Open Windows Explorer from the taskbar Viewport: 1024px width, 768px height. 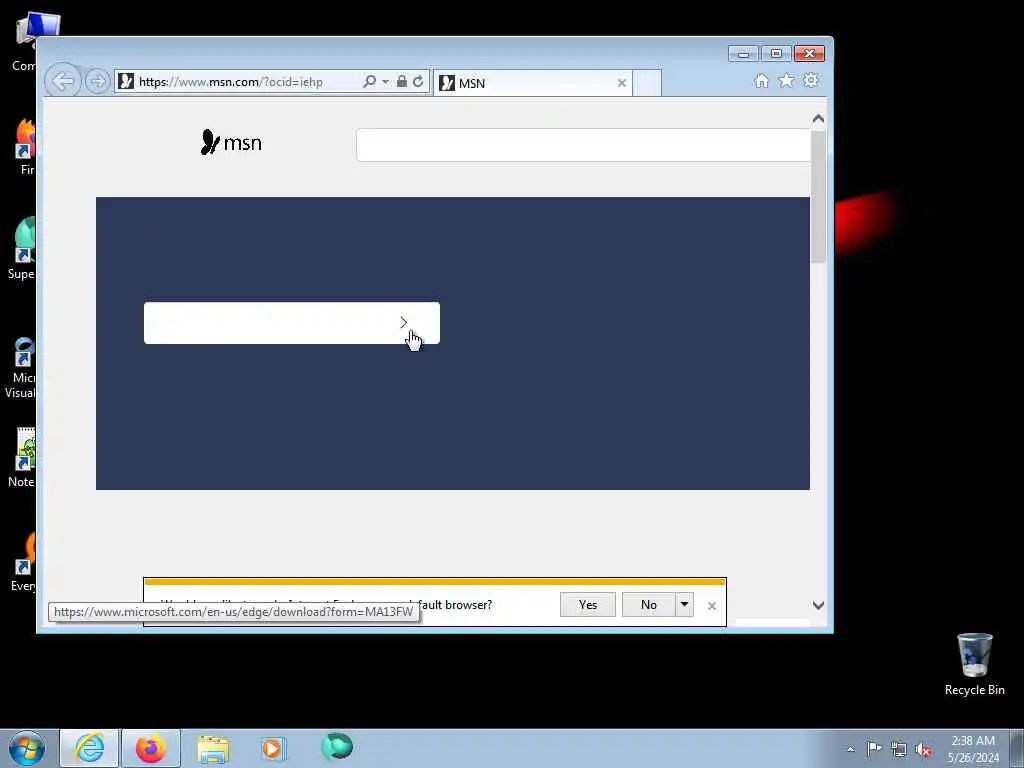coord(213,748)
